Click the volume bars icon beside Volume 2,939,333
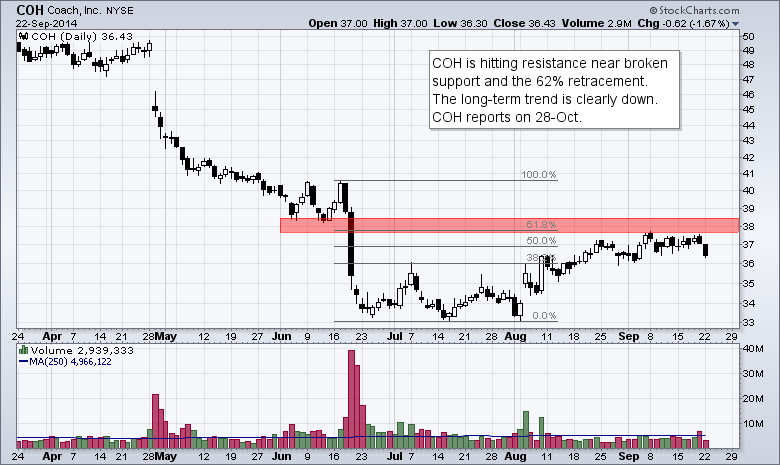The width and height of the screenshot is (780, 465). coord(23,350)
